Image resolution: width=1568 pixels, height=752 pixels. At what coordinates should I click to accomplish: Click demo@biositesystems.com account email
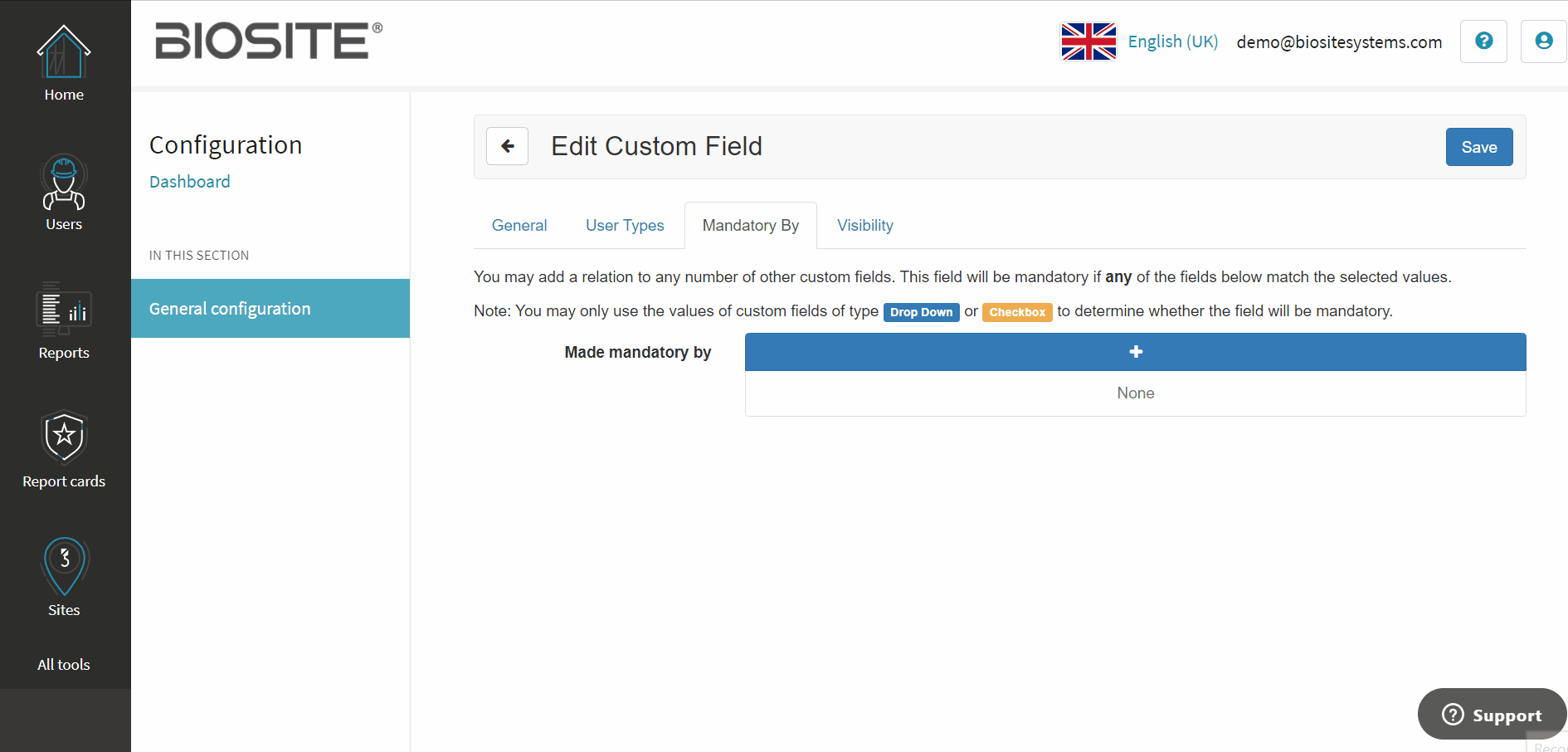[x=1339, y=42]
